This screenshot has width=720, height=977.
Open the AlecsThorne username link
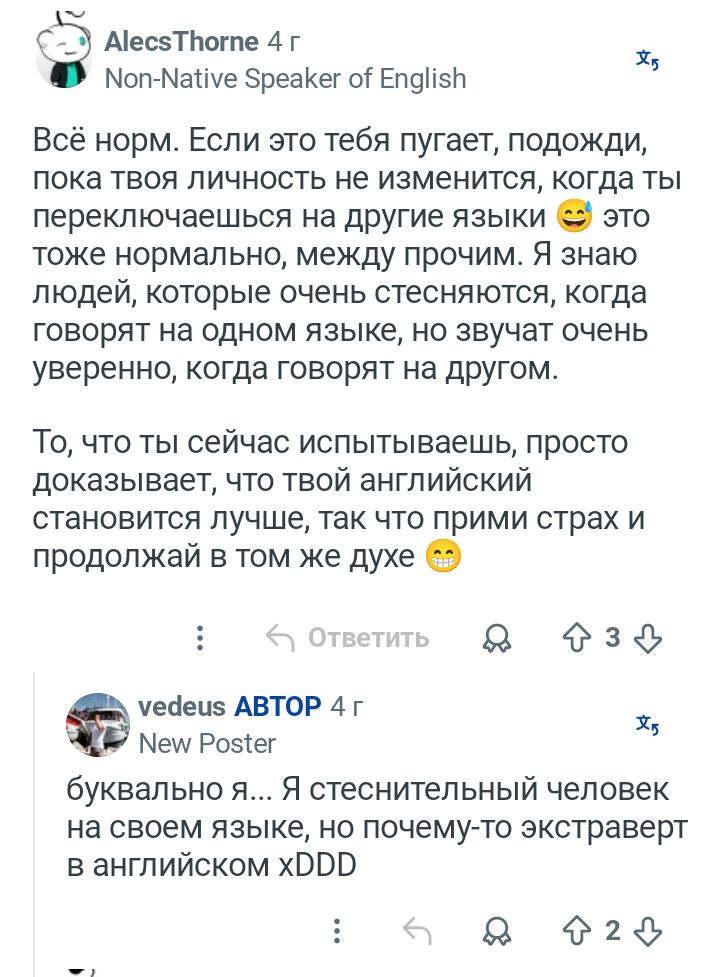pos(181,42)
